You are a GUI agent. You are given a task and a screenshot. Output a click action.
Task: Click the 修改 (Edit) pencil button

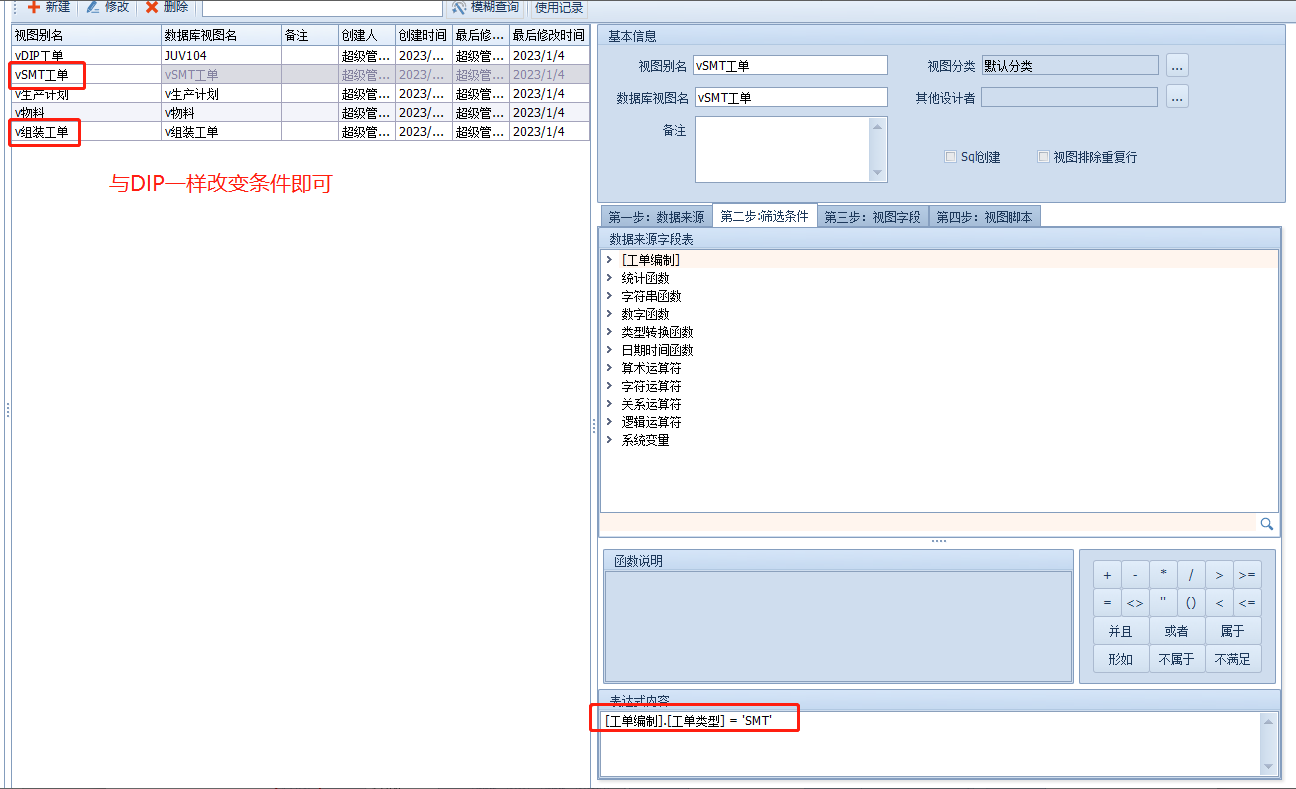pyautogui.click(x=108, y=7)
